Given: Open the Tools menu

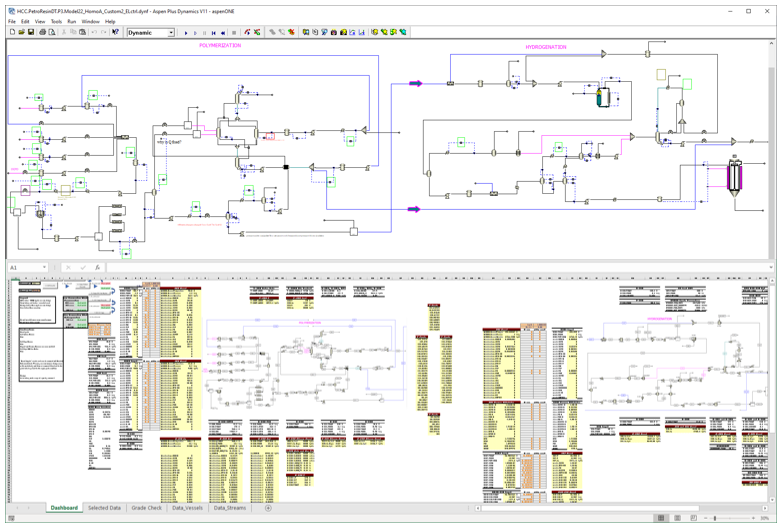Looking at the screenshot, I should (56, 21).
